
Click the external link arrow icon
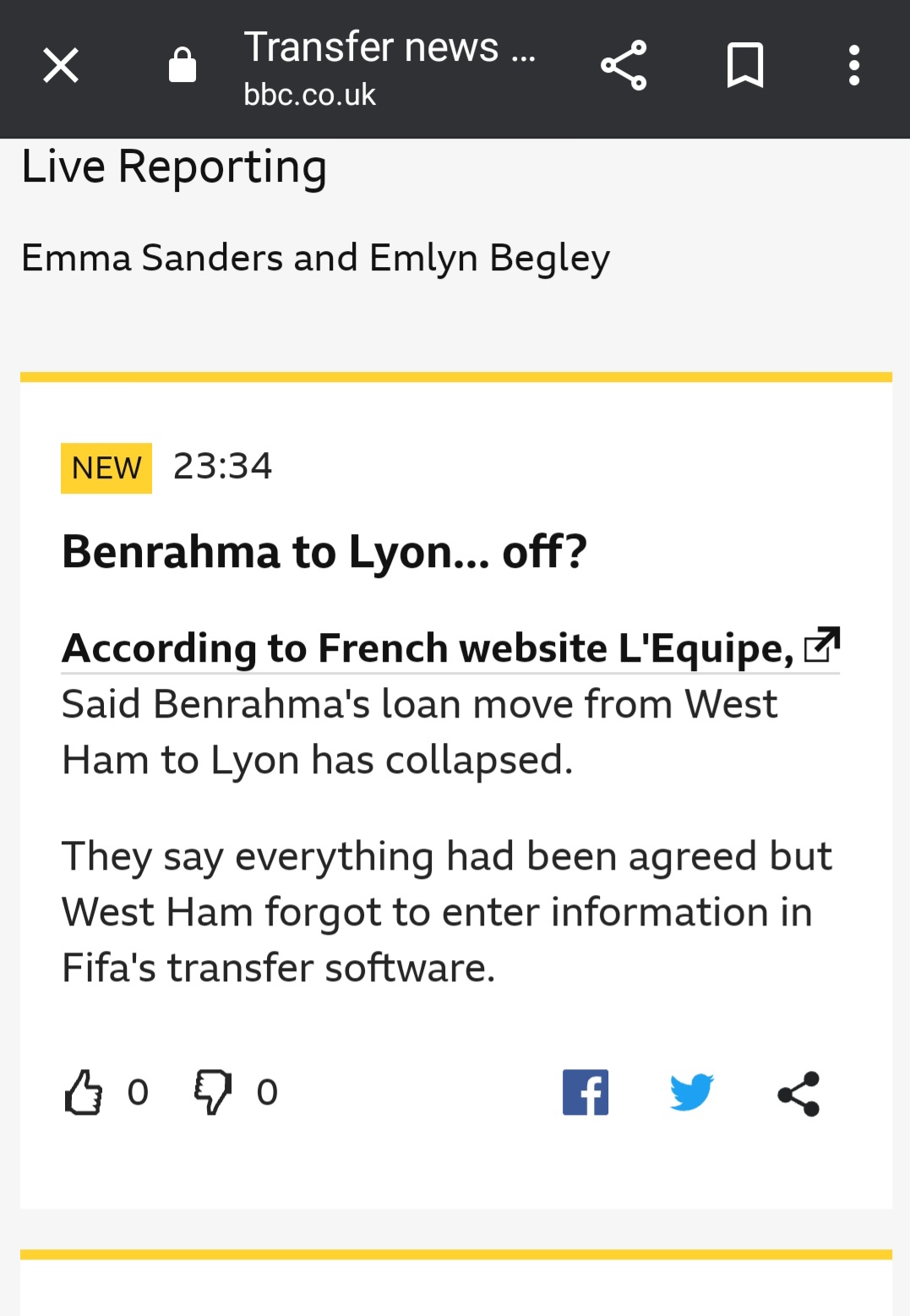(x=822, y=645)
